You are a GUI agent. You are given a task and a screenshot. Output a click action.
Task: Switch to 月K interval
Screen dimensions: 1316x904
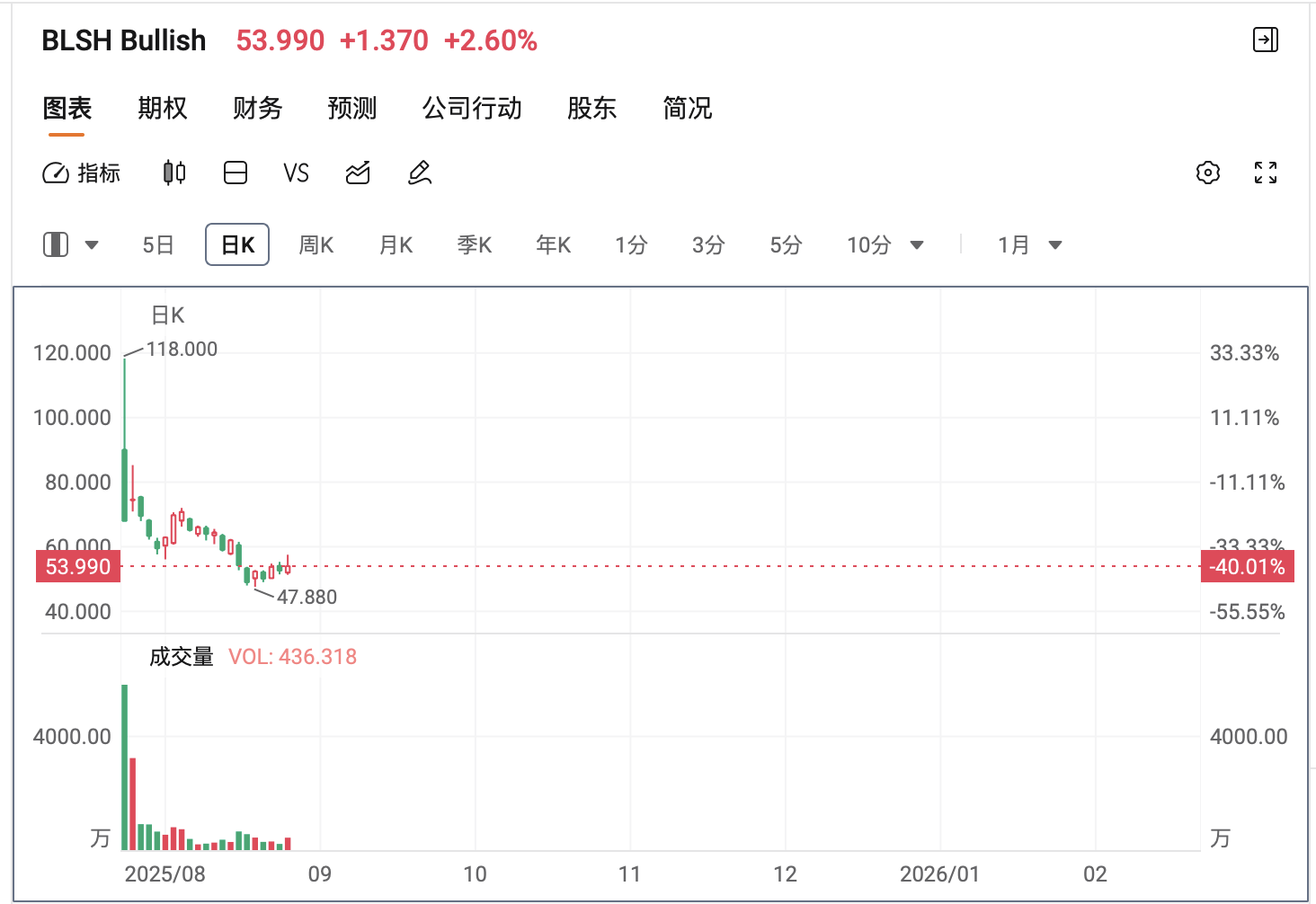396,244
